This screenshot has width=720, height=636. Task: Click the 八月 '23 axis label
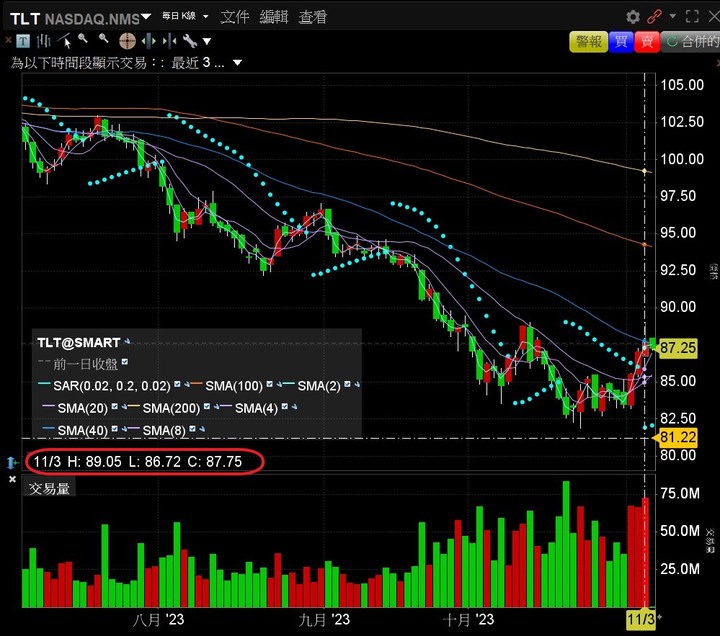[x=158, y=620]
